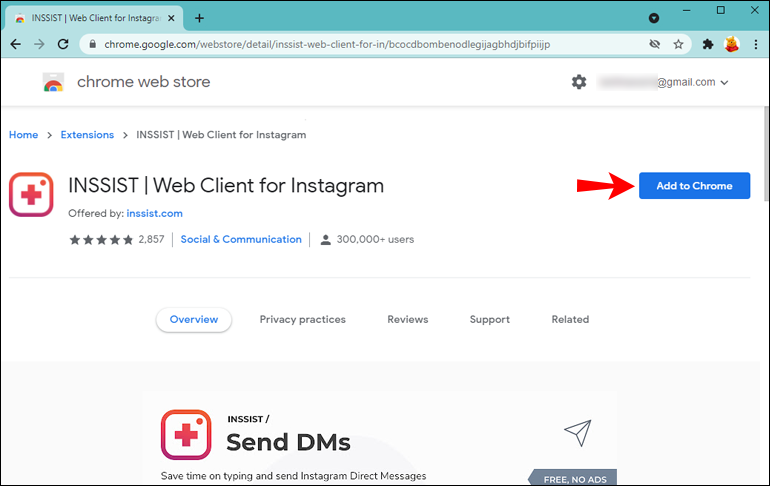Click the page vertical scrollbar
The height and width of the screenshot is (486, 770).
(766, 153)
